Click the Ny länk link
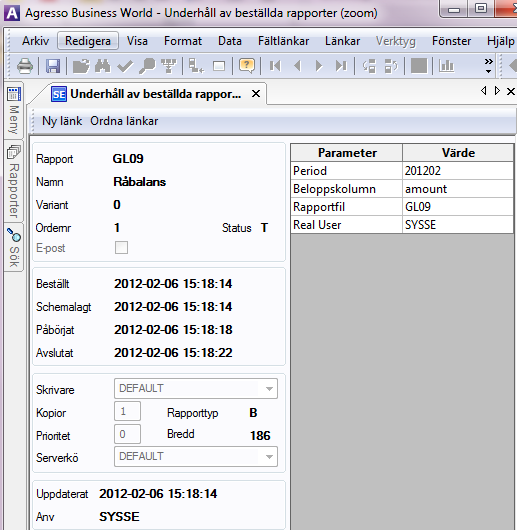Image resolution: width=517 pixels, height=530 pixels. [x=62, y=121]
